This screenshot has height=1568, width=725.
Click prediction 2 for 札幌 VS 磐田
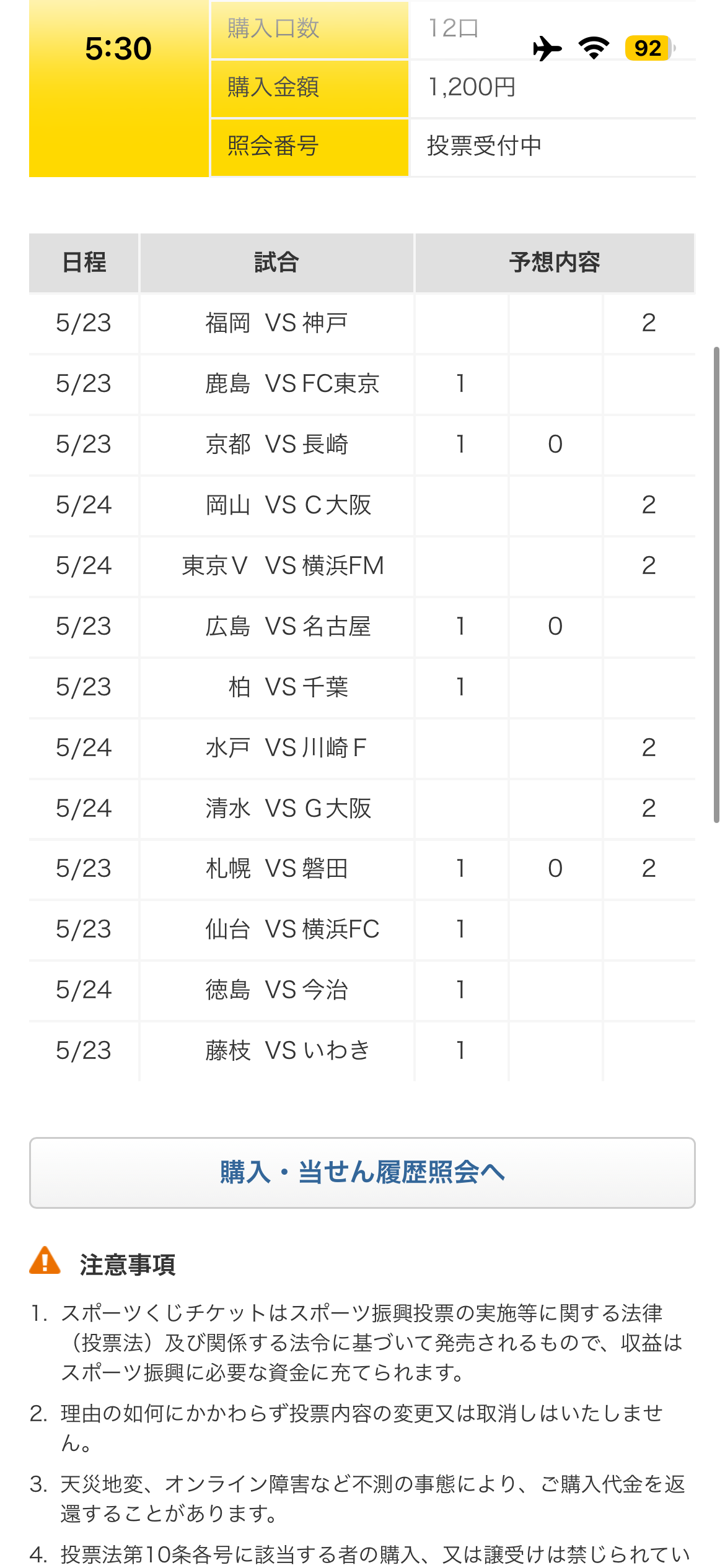[649, 869]
